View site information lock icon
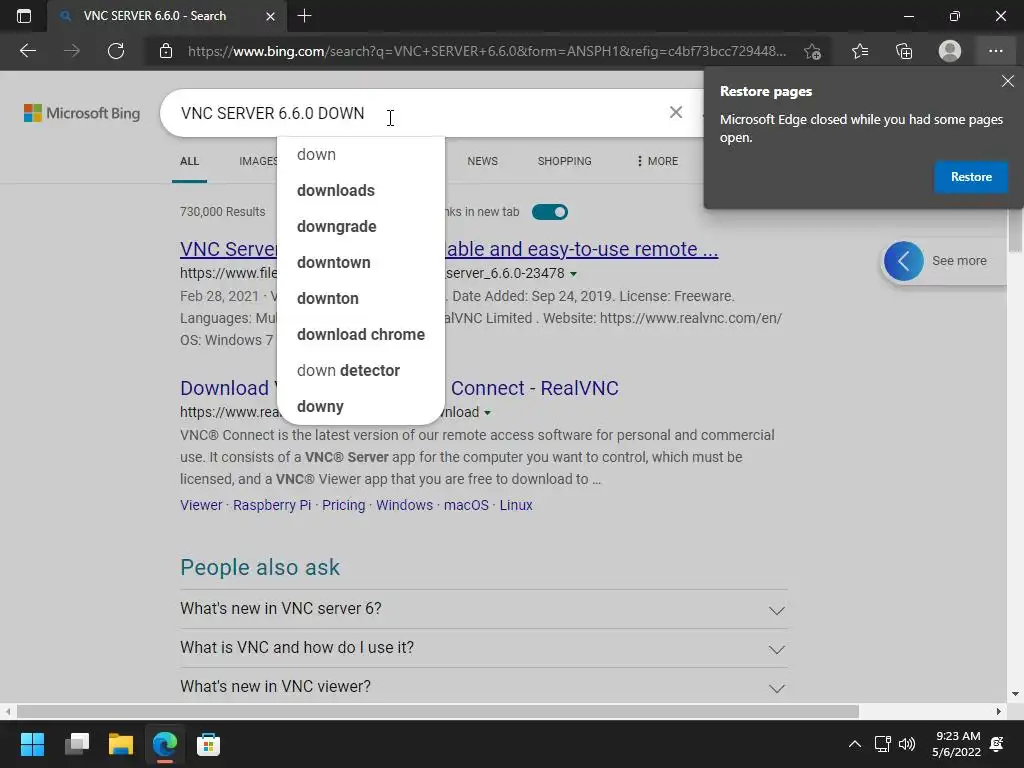1024x768 pixels. point(166,51)
